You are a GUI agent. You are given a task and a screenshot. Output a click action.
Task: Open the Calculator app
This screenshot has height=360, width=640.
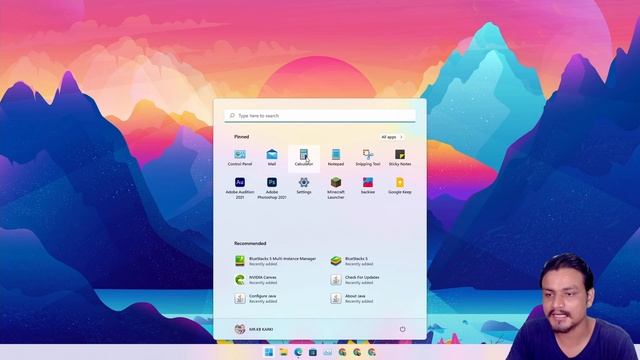click(304, 157)
